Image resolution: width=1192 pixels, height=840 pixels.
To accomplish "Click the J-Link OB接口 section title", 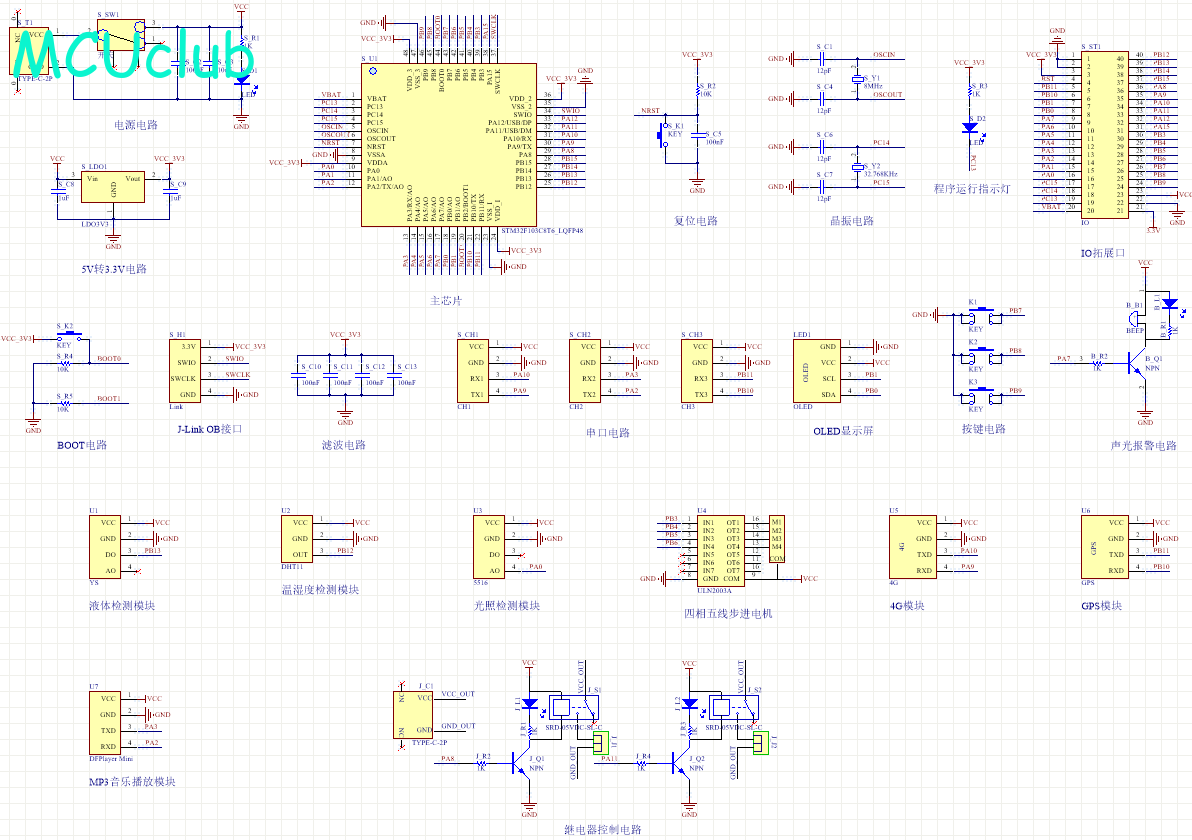I will tap(210, 429).
